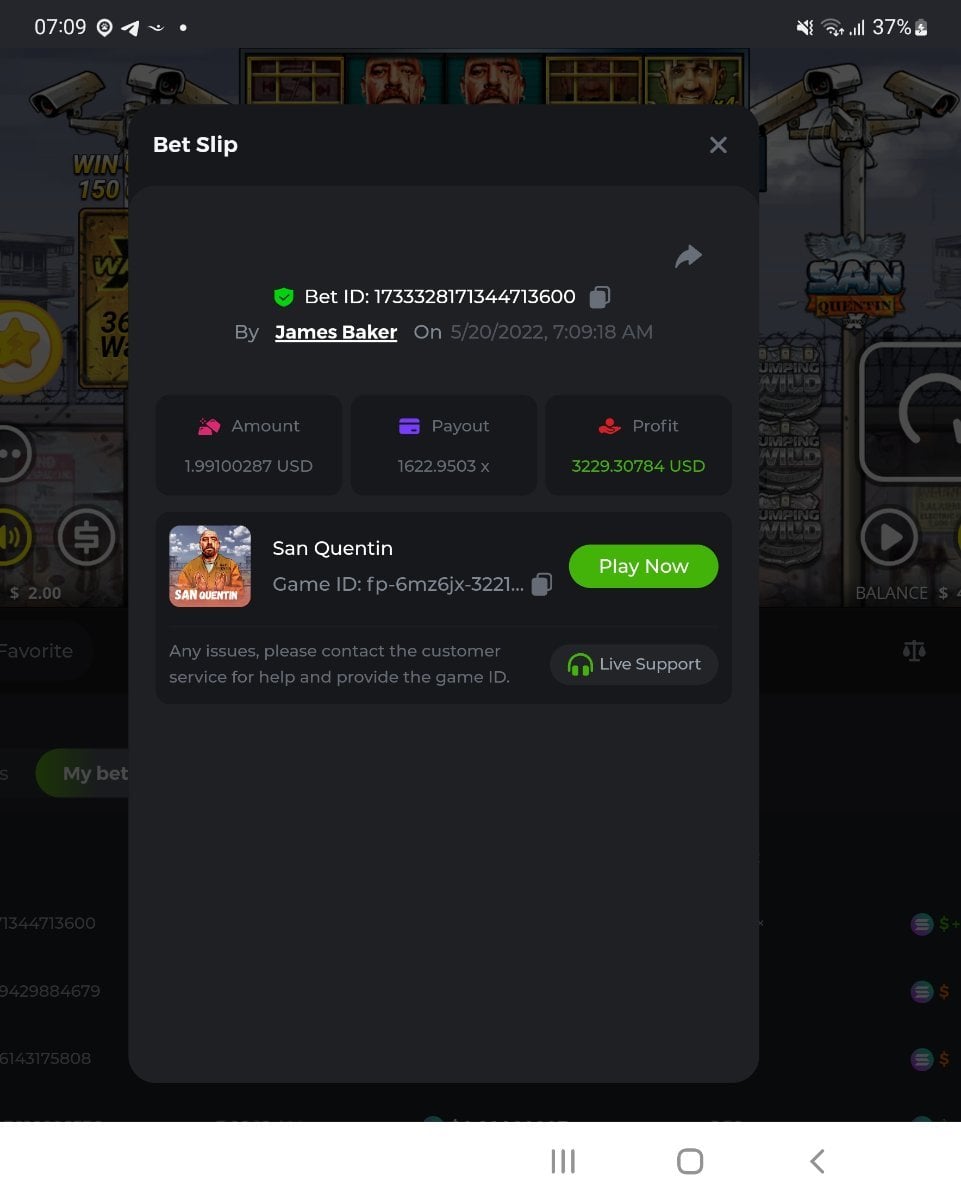Select the My bets tab
Image resolution: width=961 pixels, height=1200 pixels.
pyautogui.click(x=83, y=773)
